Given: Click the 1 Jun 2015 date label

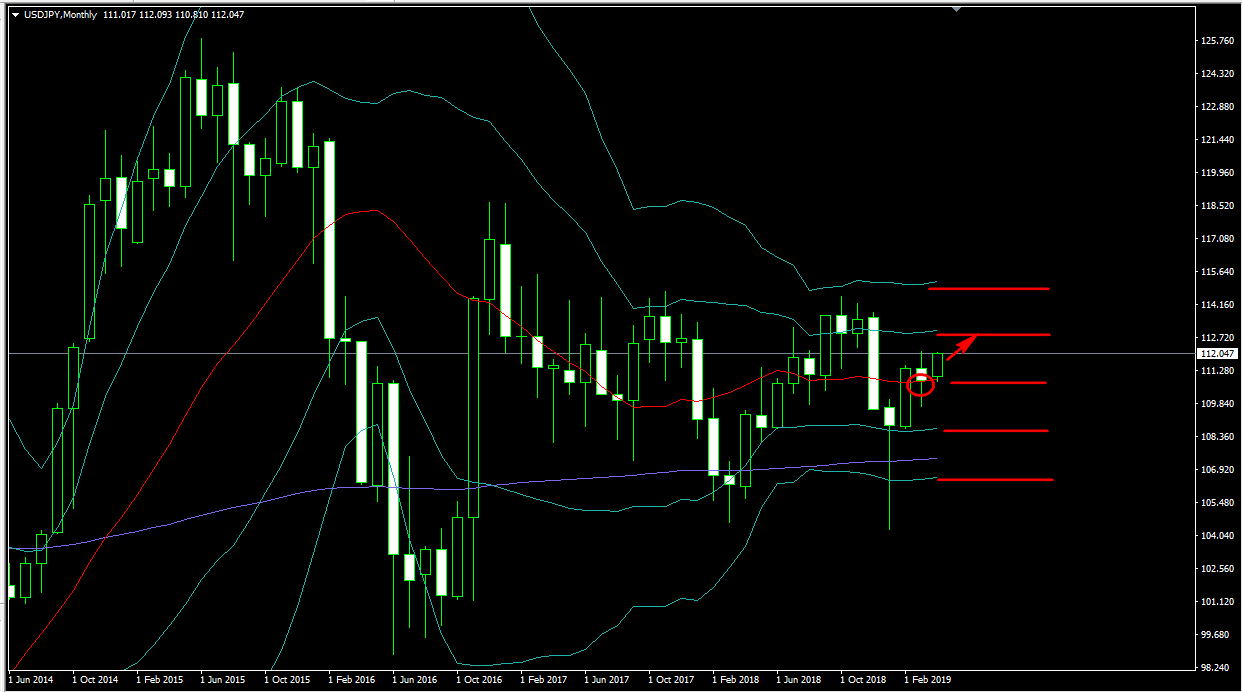Looking at the screenshot, I should [223, 680].
